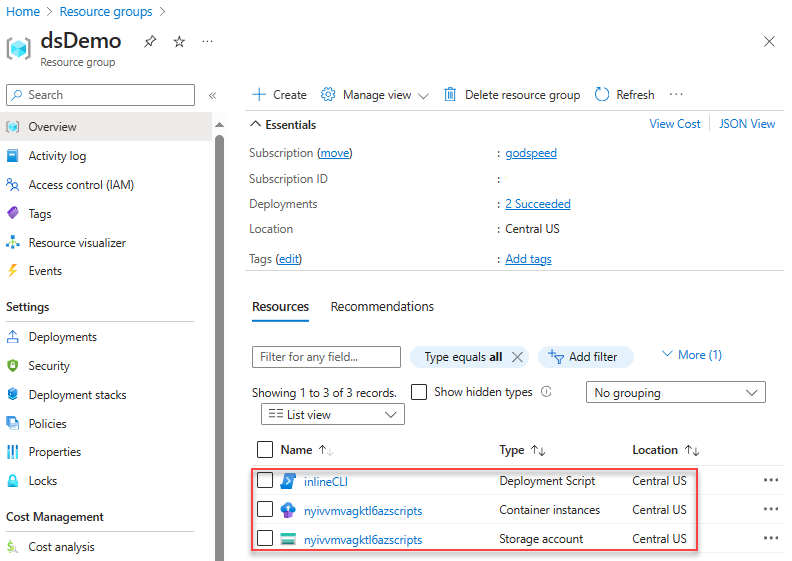Check the inlineCLI row checkbox
Viewport: 792px width, 561px height.
[265, 480]
